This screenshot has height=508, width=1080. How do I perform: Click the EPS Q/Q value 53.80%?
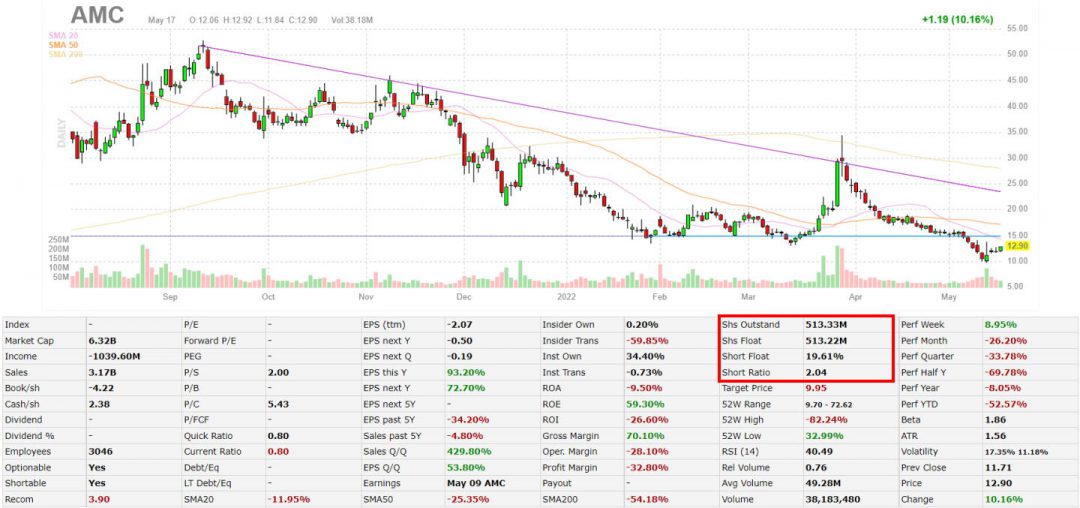coord(466,467)
